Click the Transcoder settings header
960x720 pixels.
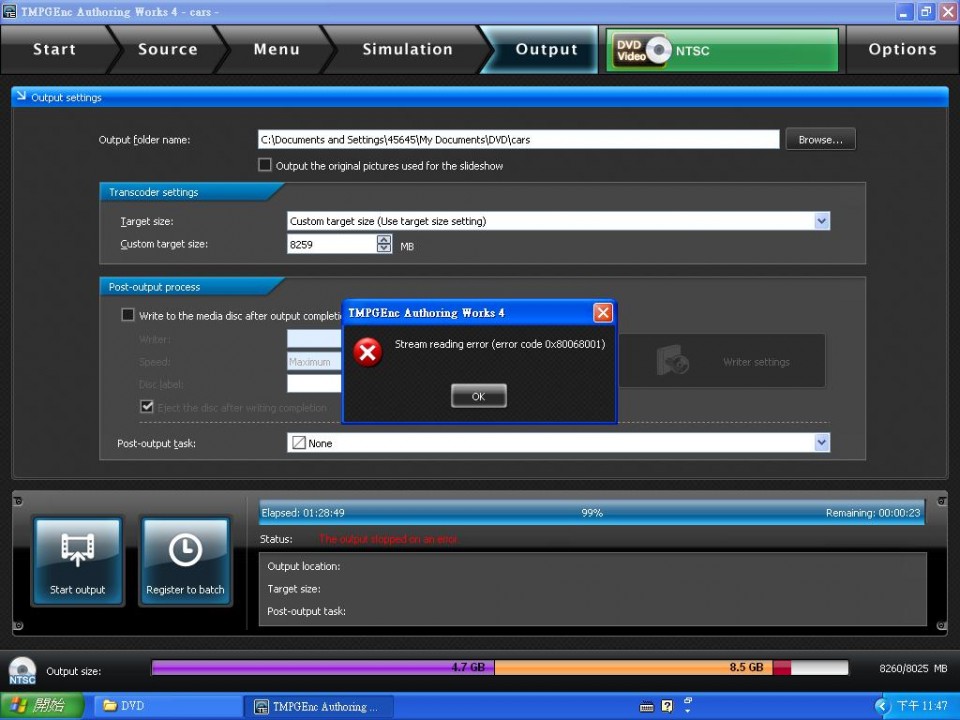tap(153, 192)
